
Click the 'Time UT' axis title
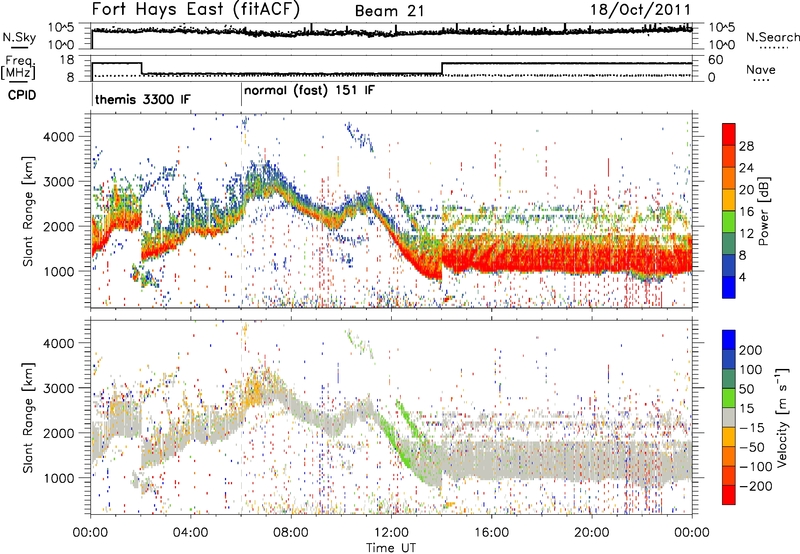[x=391, y=547]
